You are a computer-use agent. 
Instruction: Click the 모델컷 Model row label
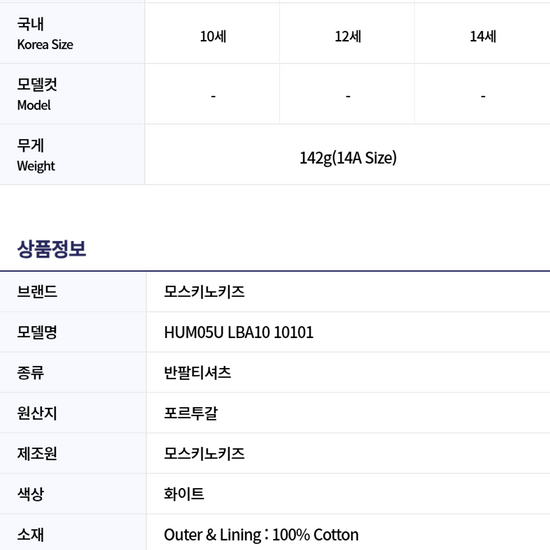37,94
